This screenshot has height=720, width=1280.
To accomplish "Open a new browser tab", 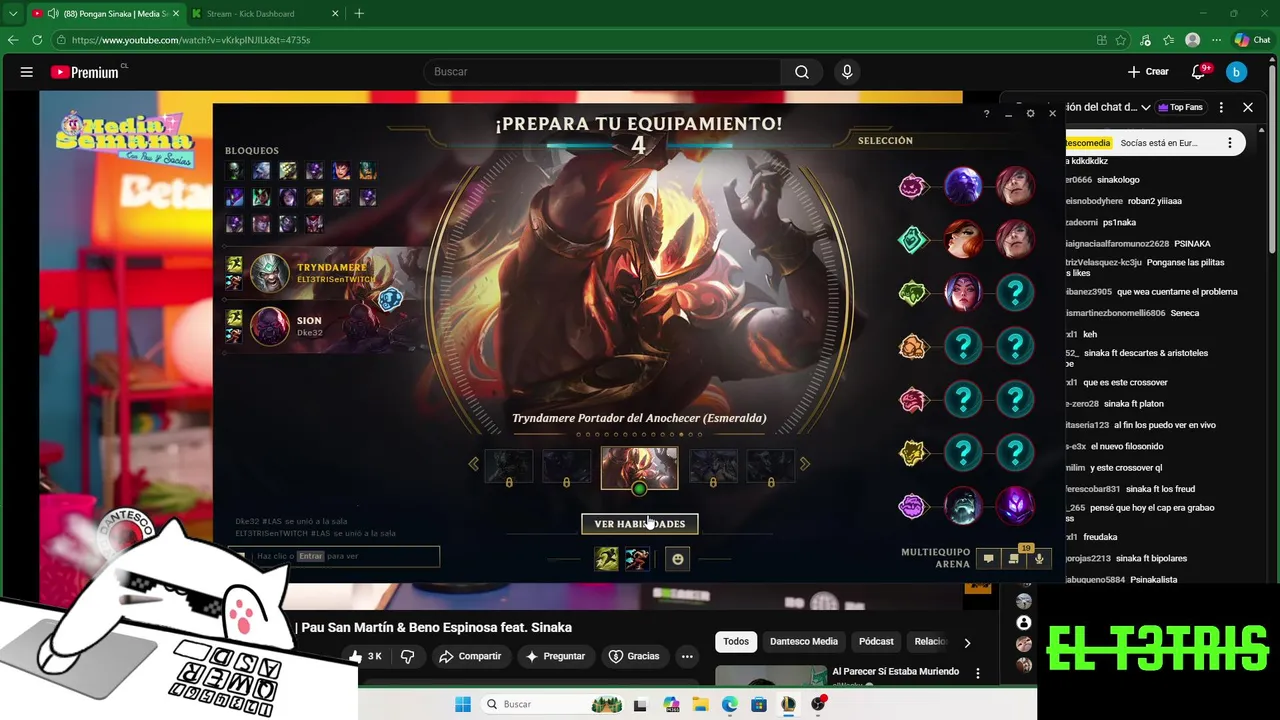I will (x=359, y=14).
